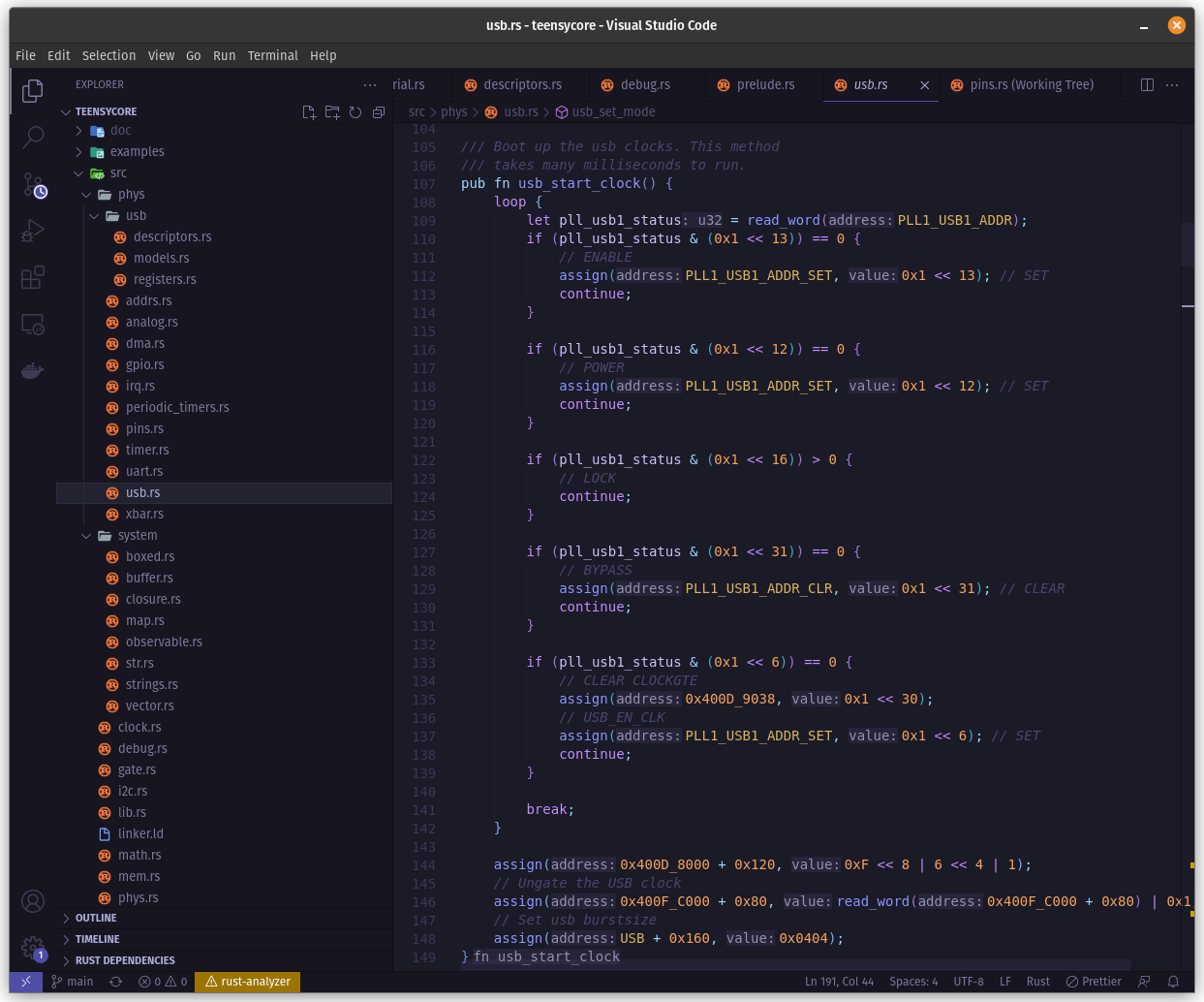Viewport: 1204px width, 1002px height.
Task: Open the Docker view
Action: click(x=33, y=370)
